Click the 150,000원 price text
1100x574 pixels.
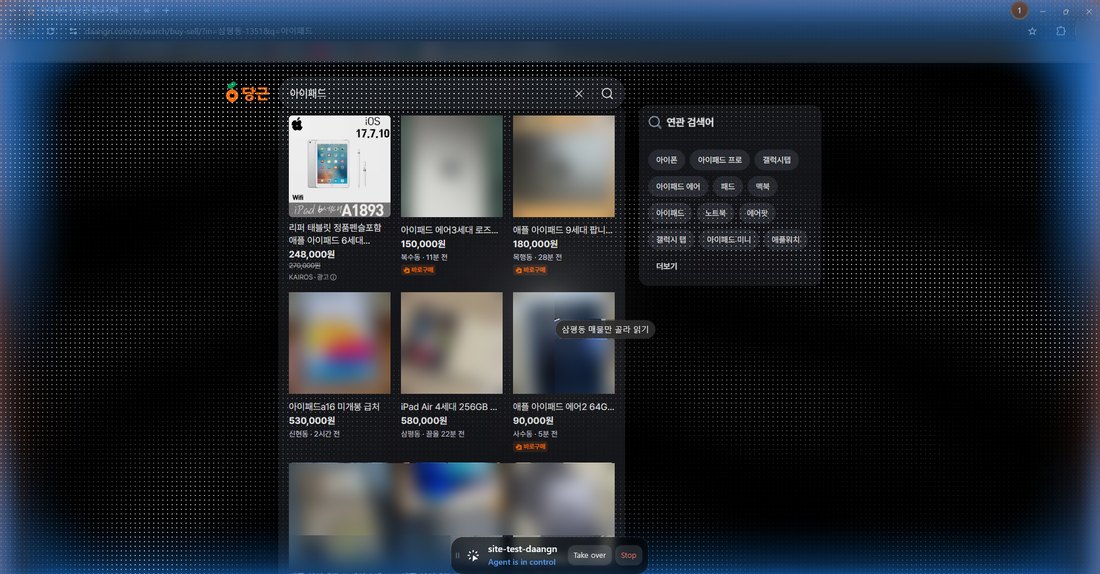(423, 244)
